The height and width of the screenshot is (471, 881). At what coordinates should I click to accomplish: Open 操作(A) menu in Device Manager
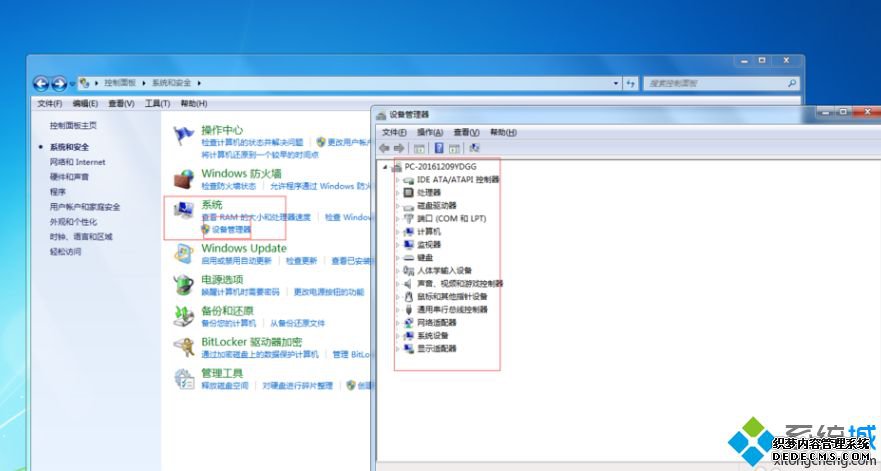point(430,132)
